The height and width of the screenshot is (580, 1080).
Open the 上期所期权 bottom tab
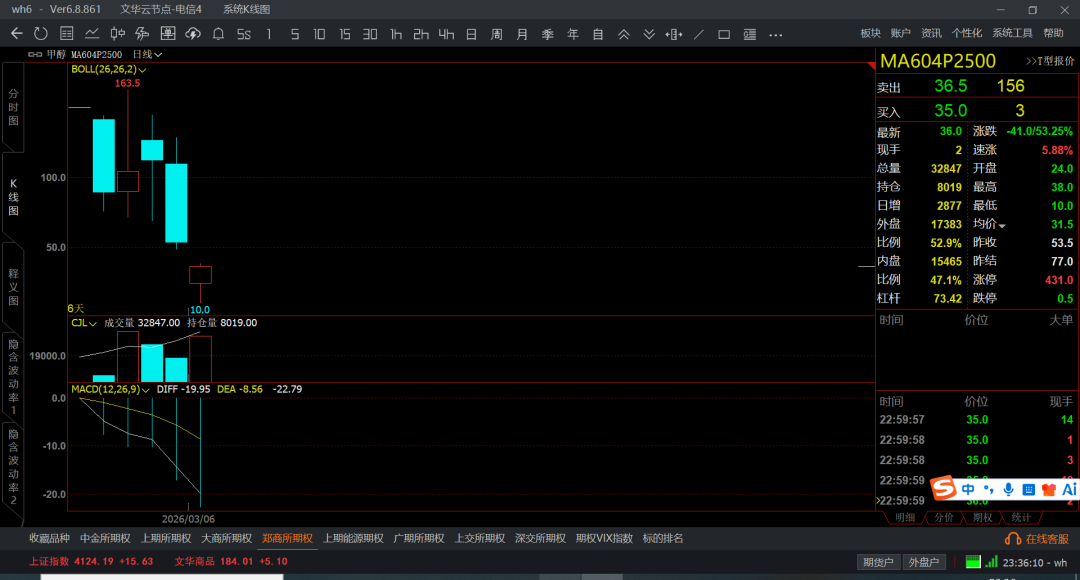pos(166,539)
